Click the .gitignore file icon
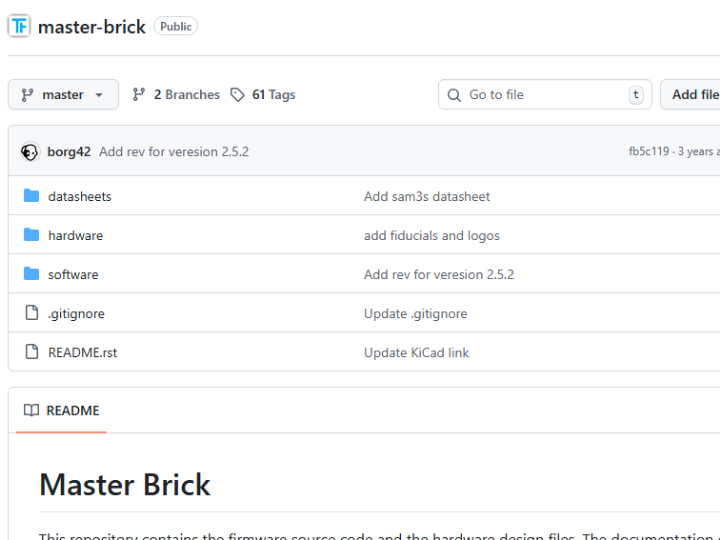The height and width of the screenshot is (540, 720). [31, 313]
